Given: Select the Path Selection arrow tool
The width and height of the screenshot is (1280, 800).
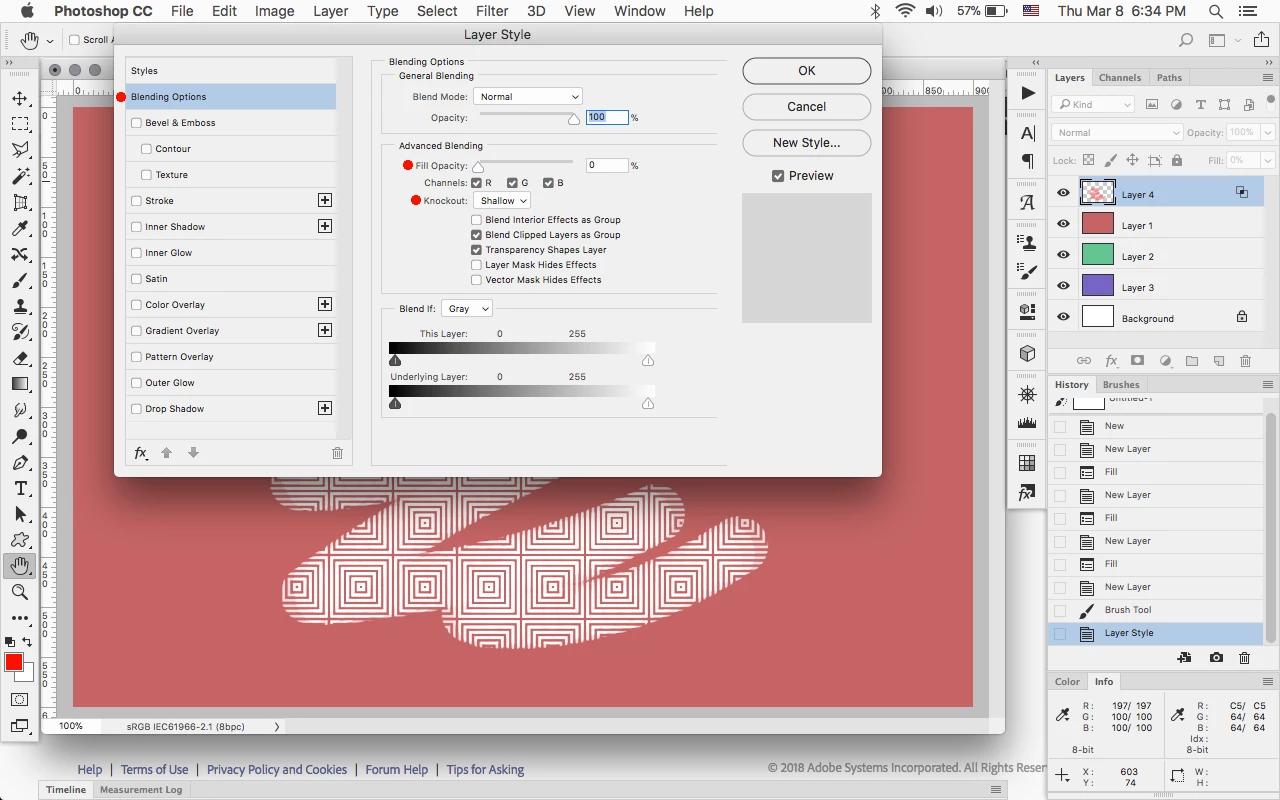Looking at the screenshot, I should click(x=20, y=514).
